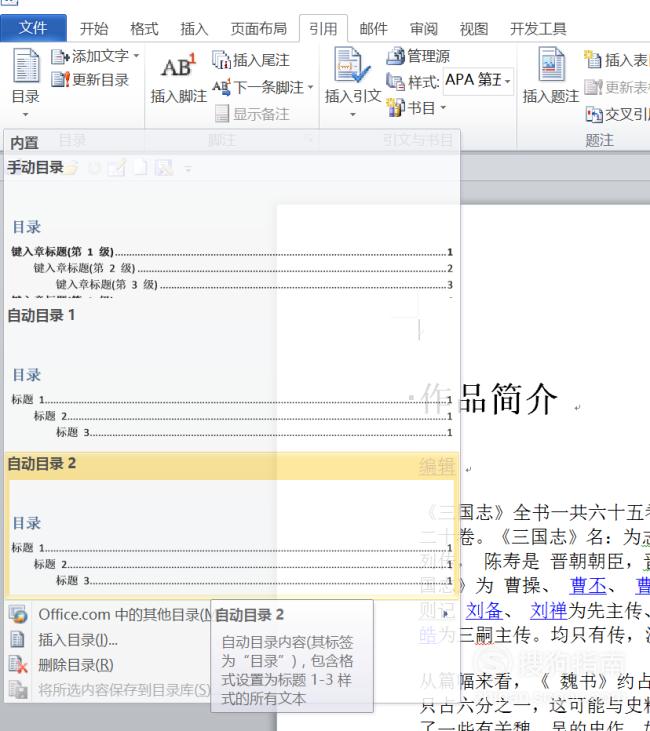Screen dimensions: 650x731
Task: Click the 自动目录 2 gallery heading
Action: tap(41, 463)
